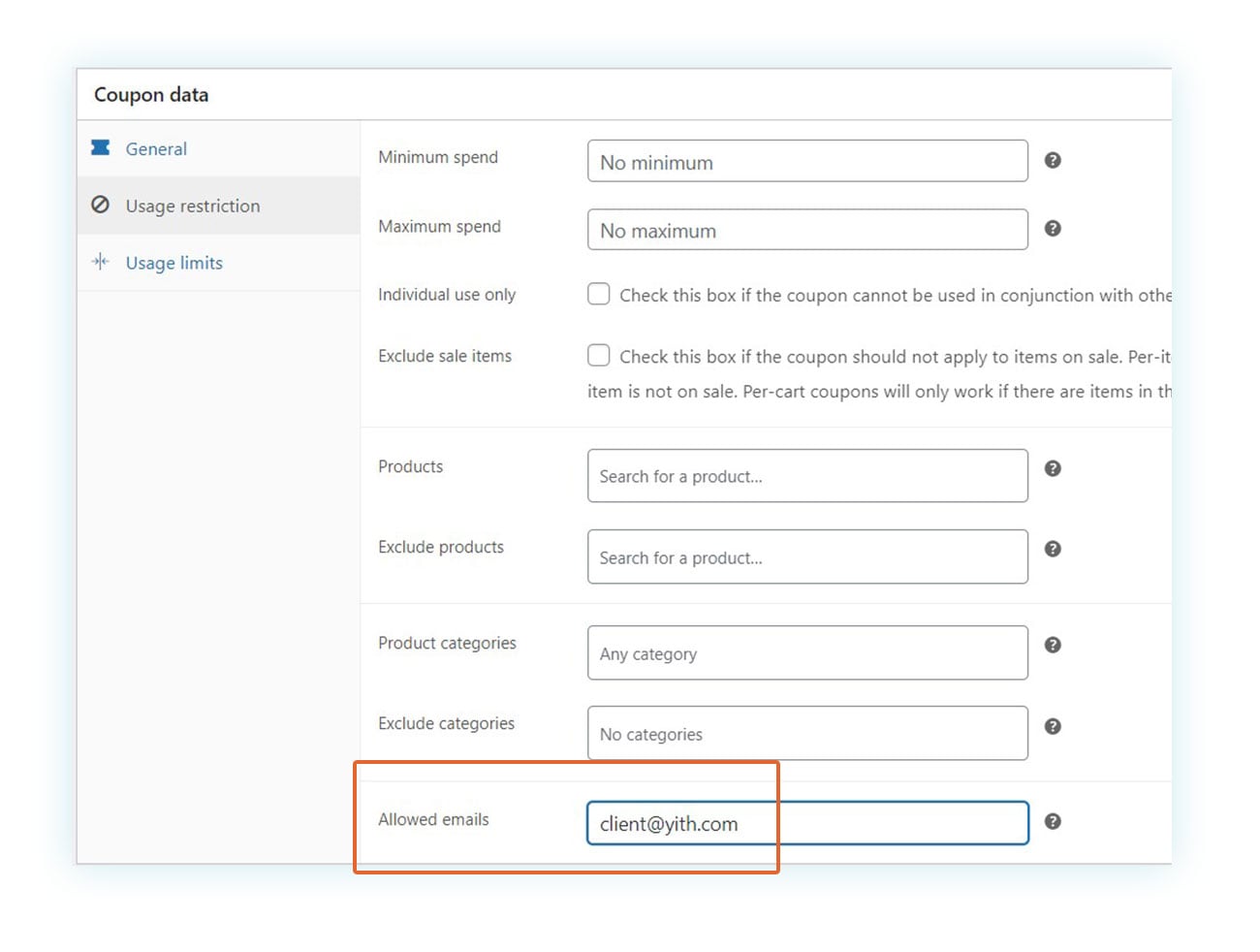Image resolution: width=1260 pixels, height=952 pixels.
Task: Click the Allowed emails text field
Action: [806, 823]
